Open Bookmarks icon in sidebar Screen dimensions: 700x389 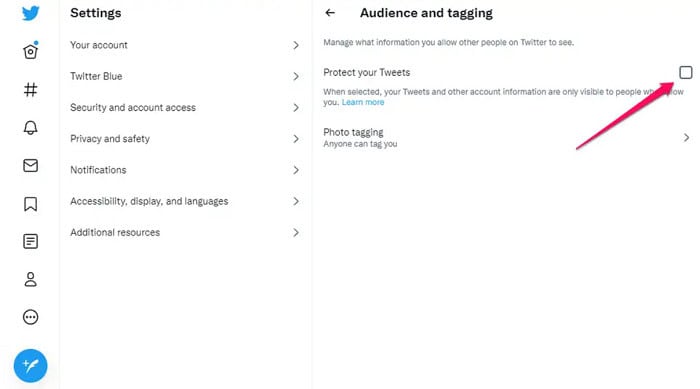point(30,204)
